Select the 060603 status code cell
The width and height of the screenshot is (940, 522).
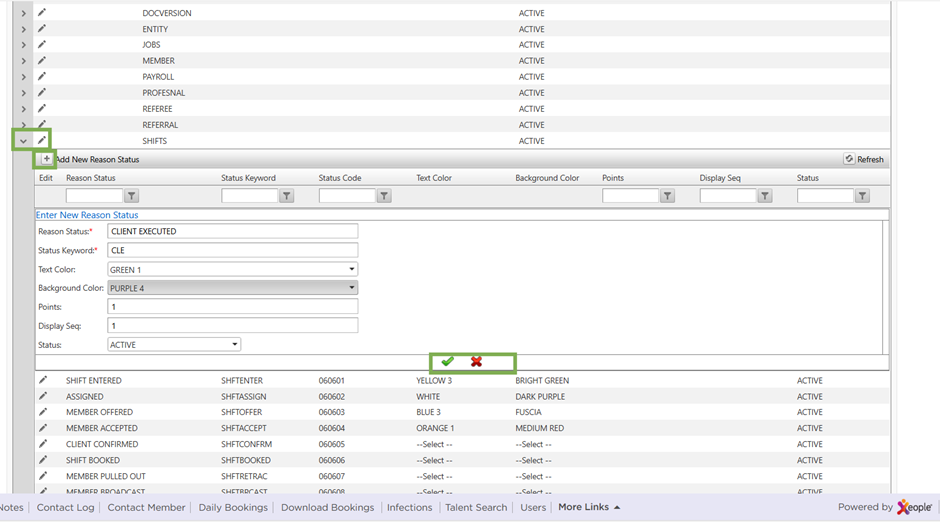pos(332,412)
